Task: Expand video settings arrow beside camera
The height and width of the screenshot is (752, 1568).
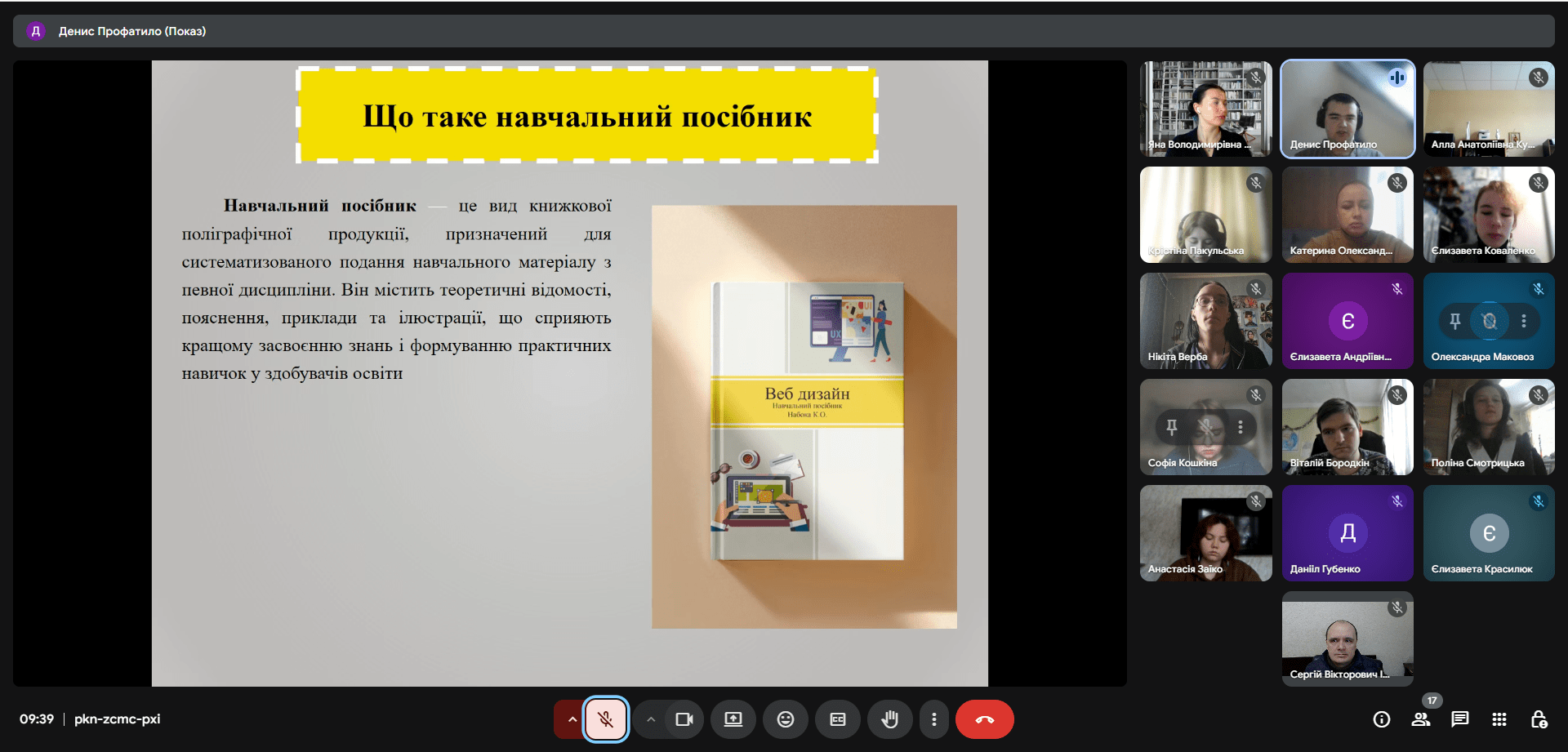Action: coord(650,719)
